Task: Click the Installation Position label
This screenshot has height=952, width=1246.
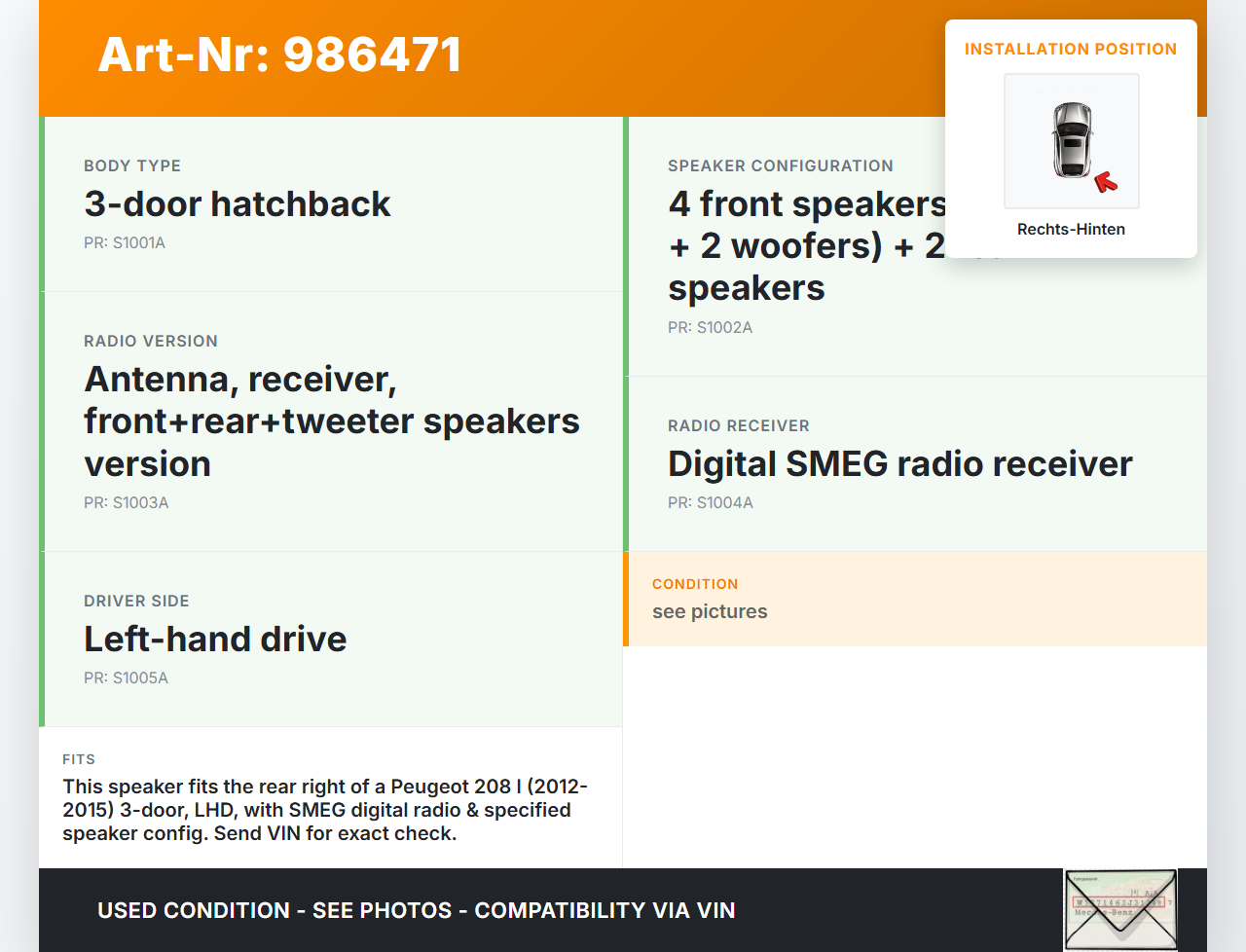Action: [1071, 50]
